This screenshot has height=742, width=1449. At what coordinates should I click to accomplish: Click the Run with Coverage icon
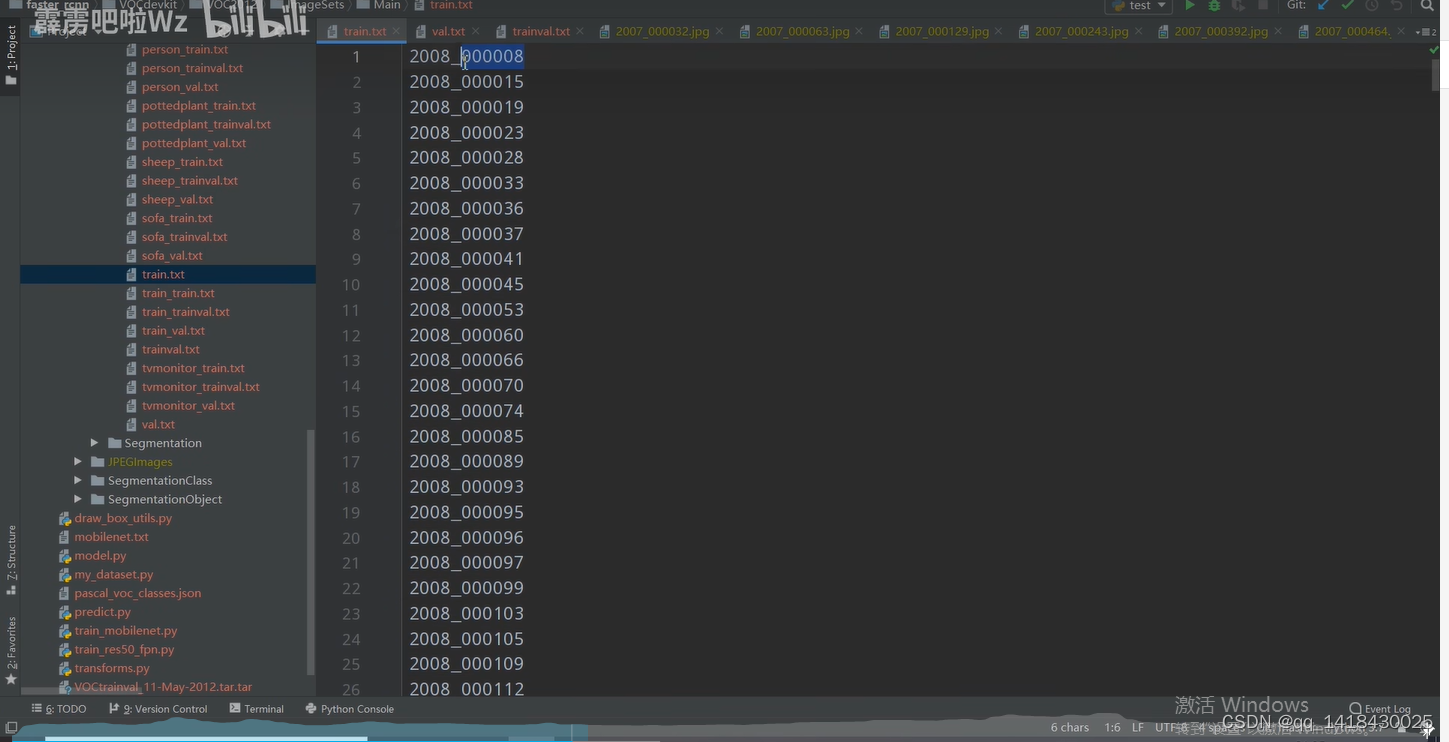(x=1238, y=6)
